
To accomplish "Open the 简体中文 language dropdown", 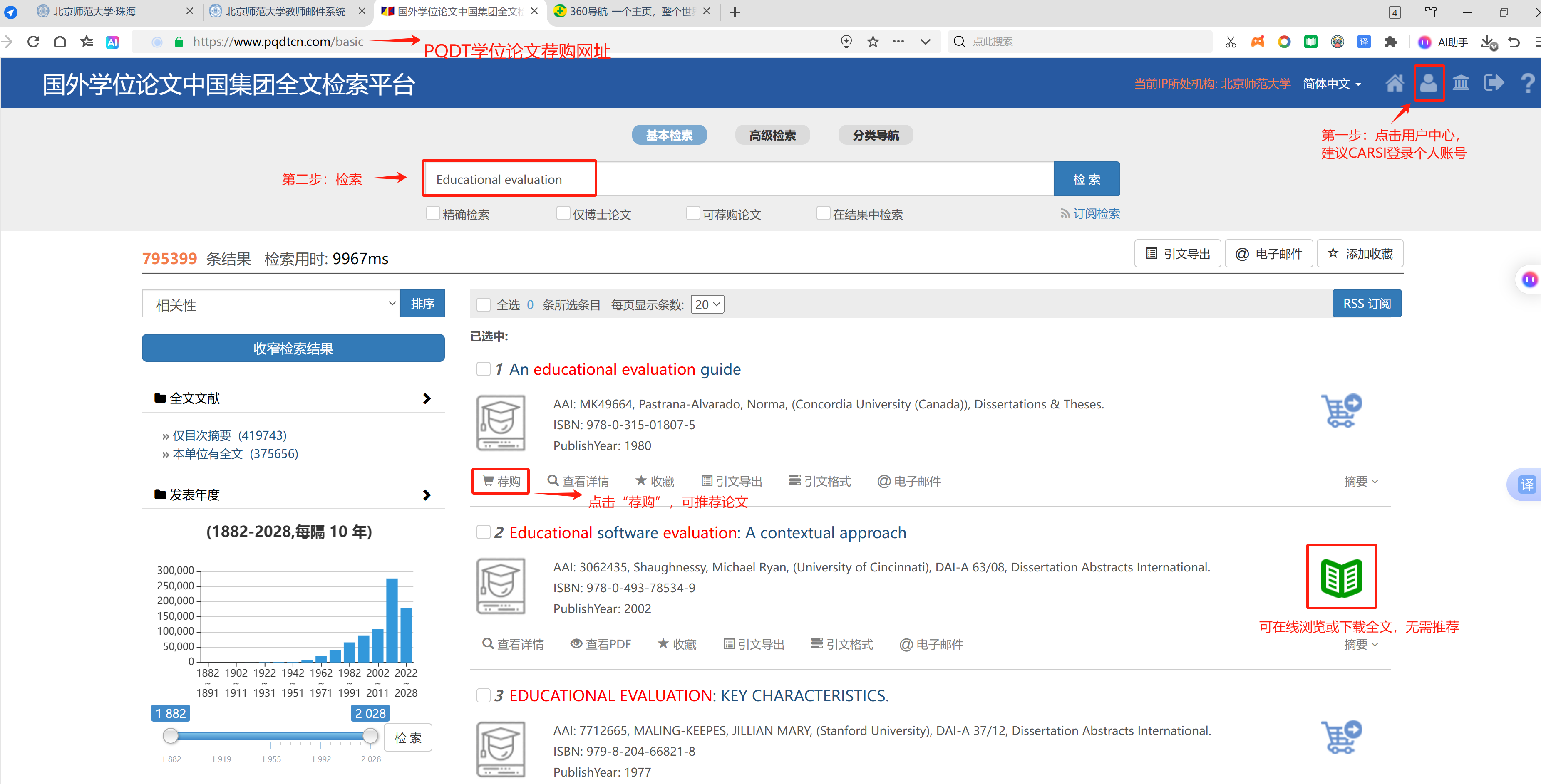I will click(x=1332, y=84).
